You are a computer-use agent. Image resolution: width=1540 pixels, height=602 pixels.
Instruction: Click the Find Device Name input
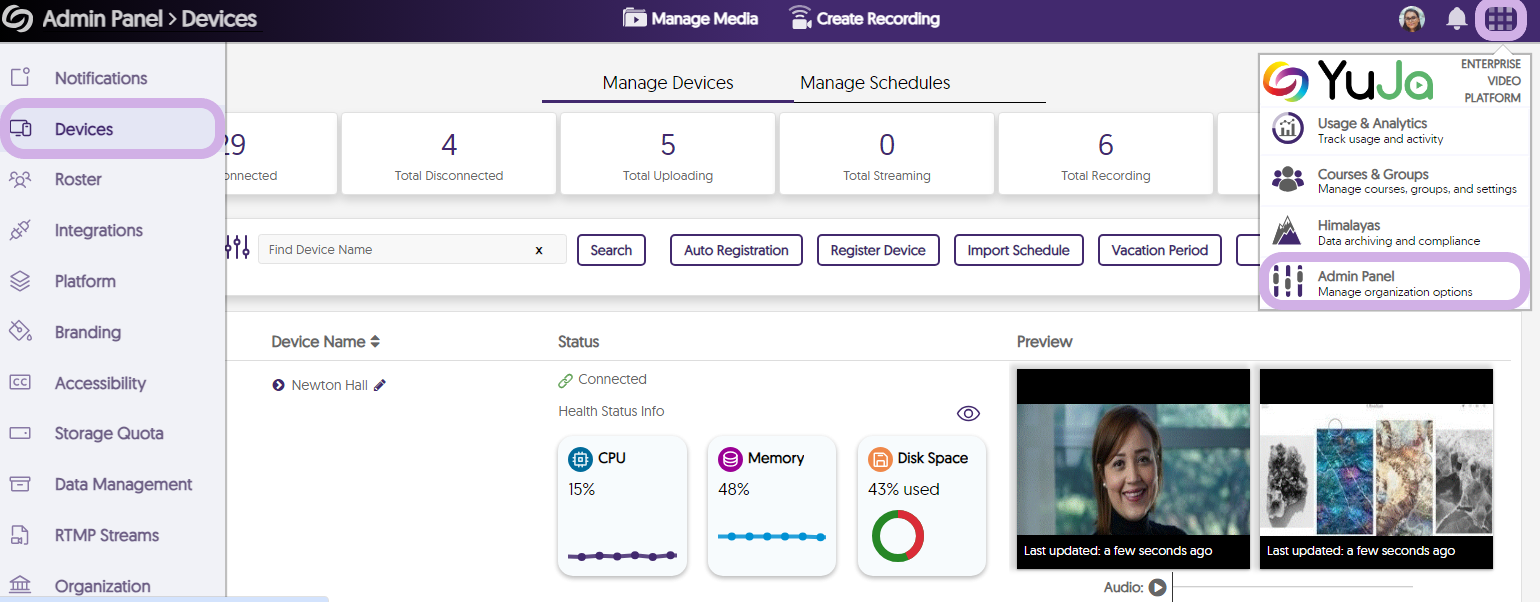(395, 250)
